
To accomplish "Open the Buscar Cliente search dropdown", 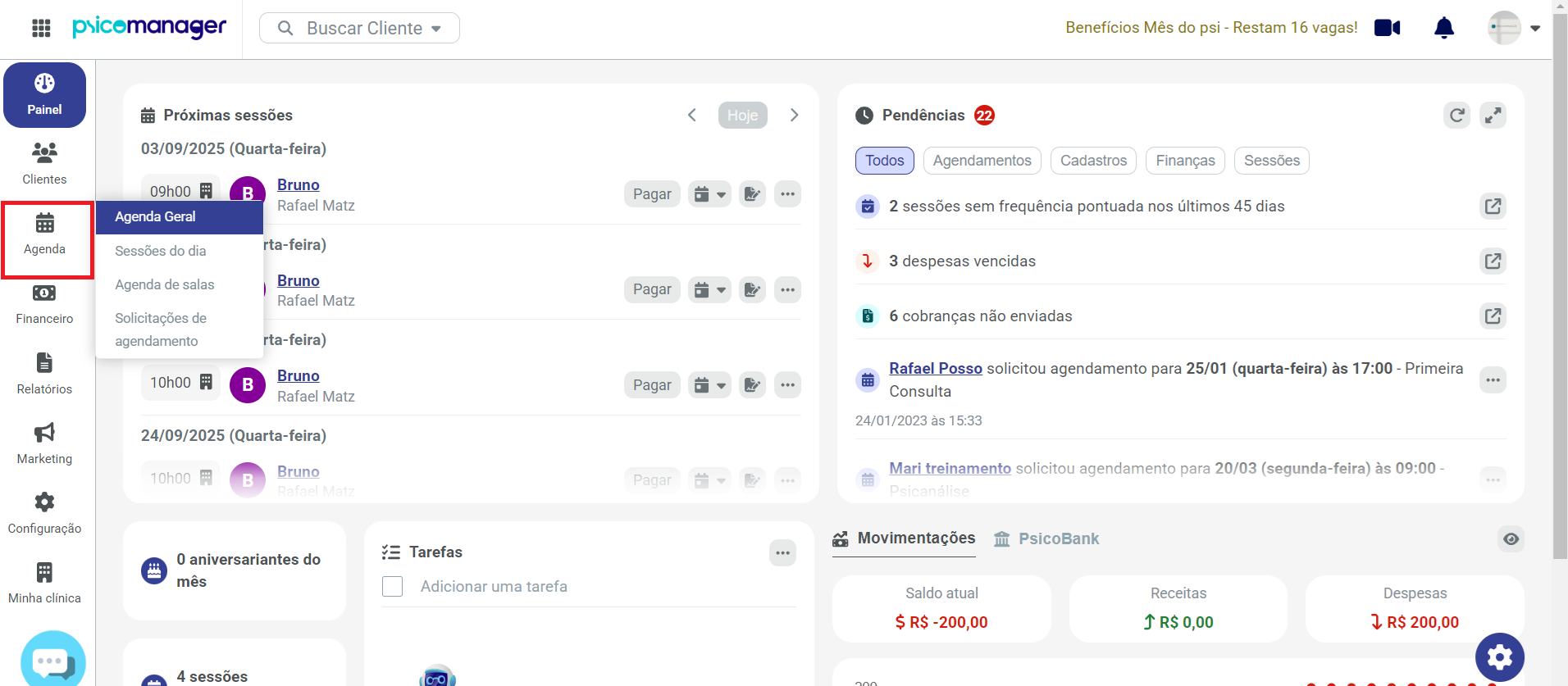I will (x=359, y=28).
